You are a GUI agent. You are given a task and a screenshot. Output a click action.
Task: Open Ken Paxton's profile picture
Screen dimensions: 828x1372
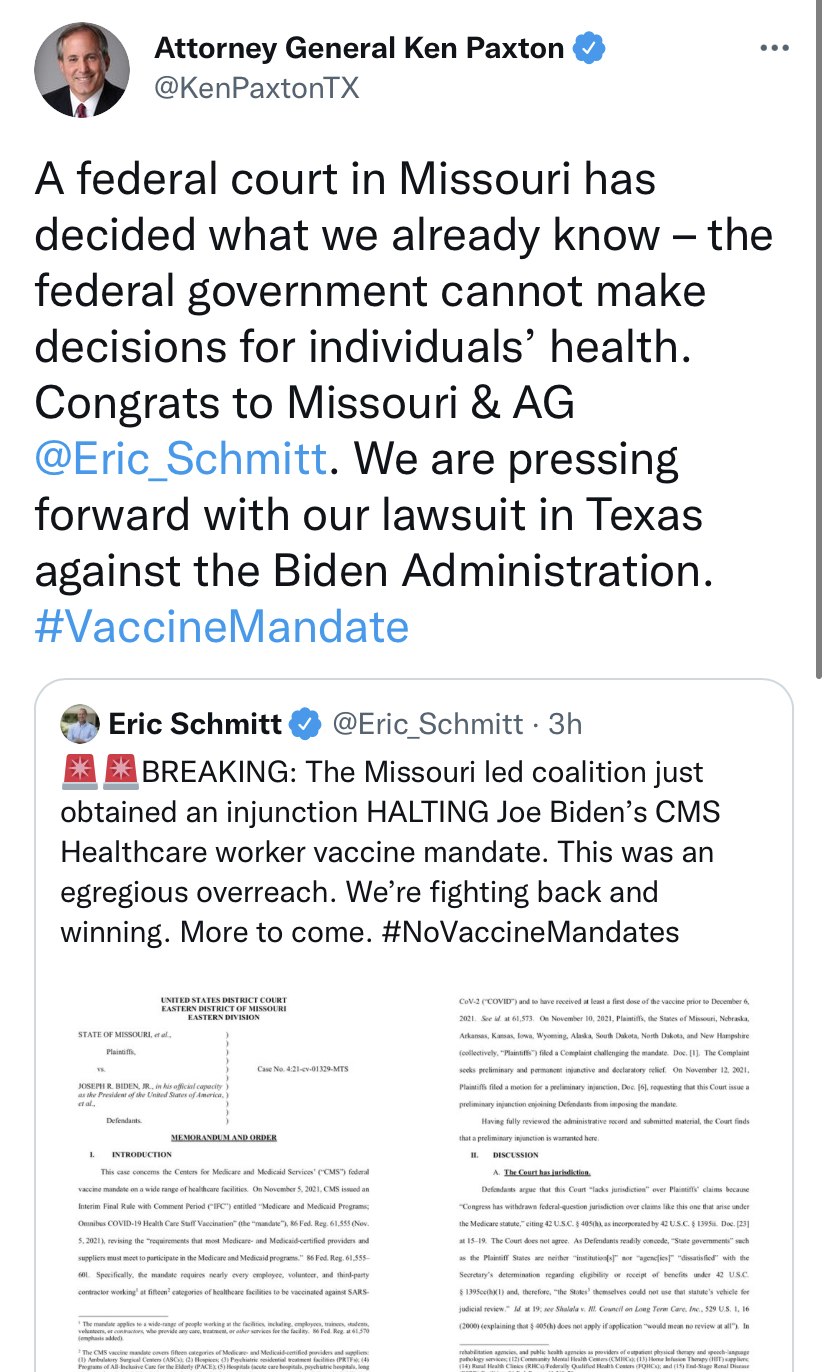point(82,70)
